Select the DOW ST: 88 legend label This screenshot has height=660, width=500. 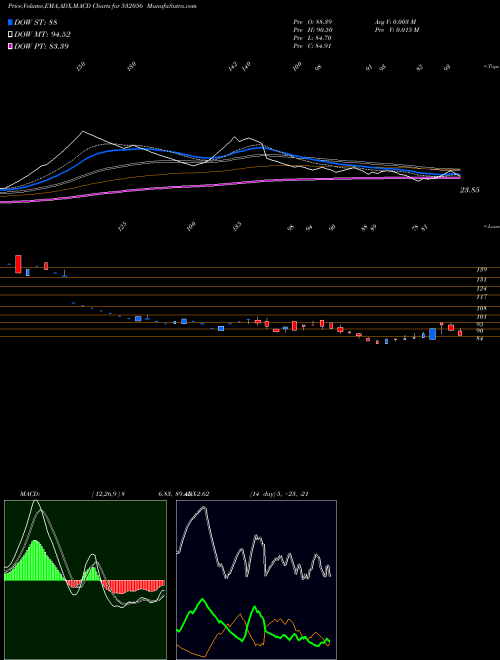tap(36, 22)
